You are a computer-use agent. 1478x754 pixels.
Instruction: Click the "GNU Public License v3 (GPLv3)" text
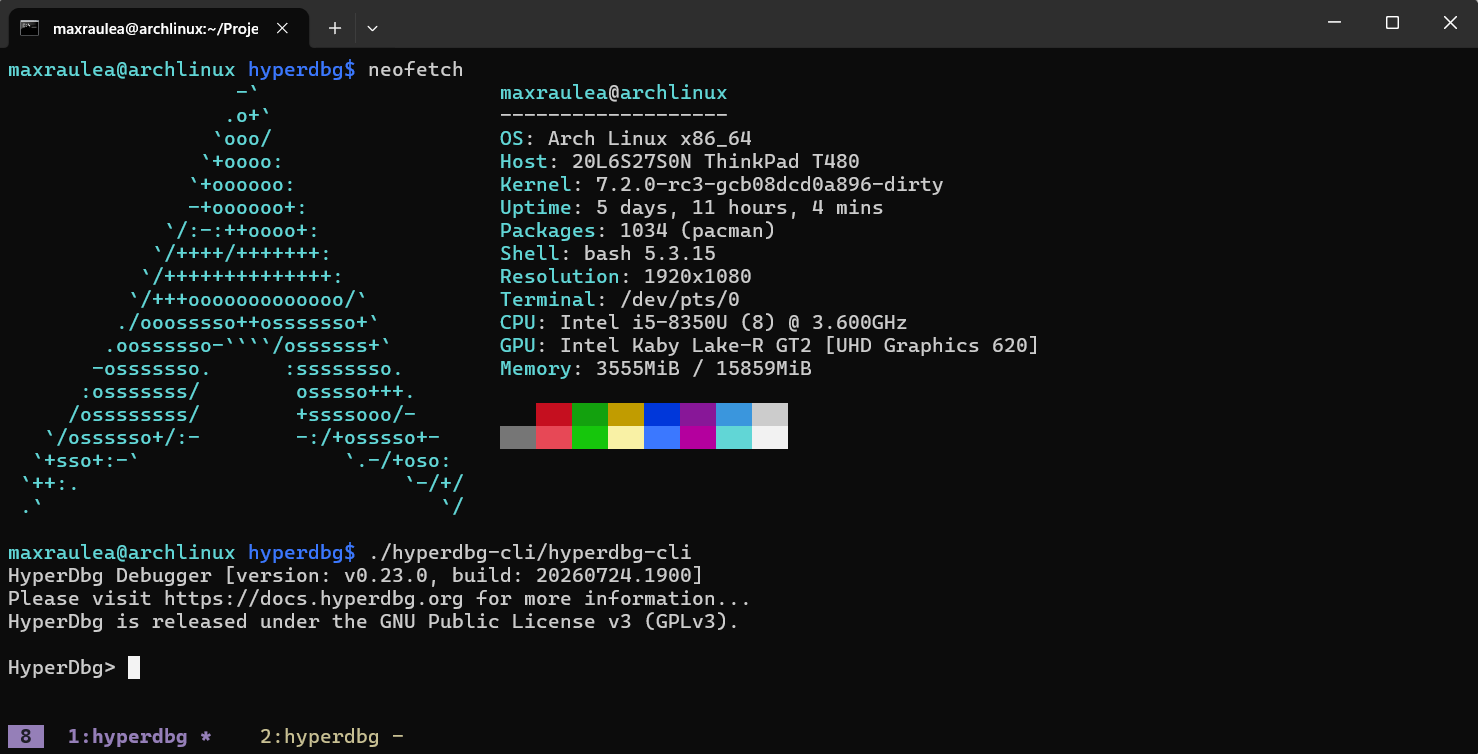point(554,622)
